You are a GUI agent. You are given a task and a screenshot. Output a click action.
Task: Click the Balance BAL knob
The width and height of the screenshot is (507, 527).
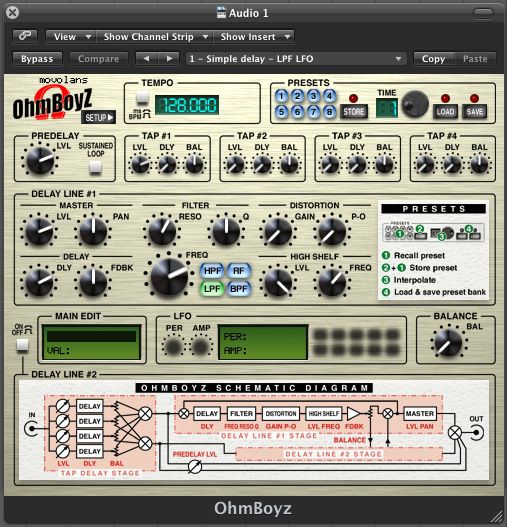[448, 343]
